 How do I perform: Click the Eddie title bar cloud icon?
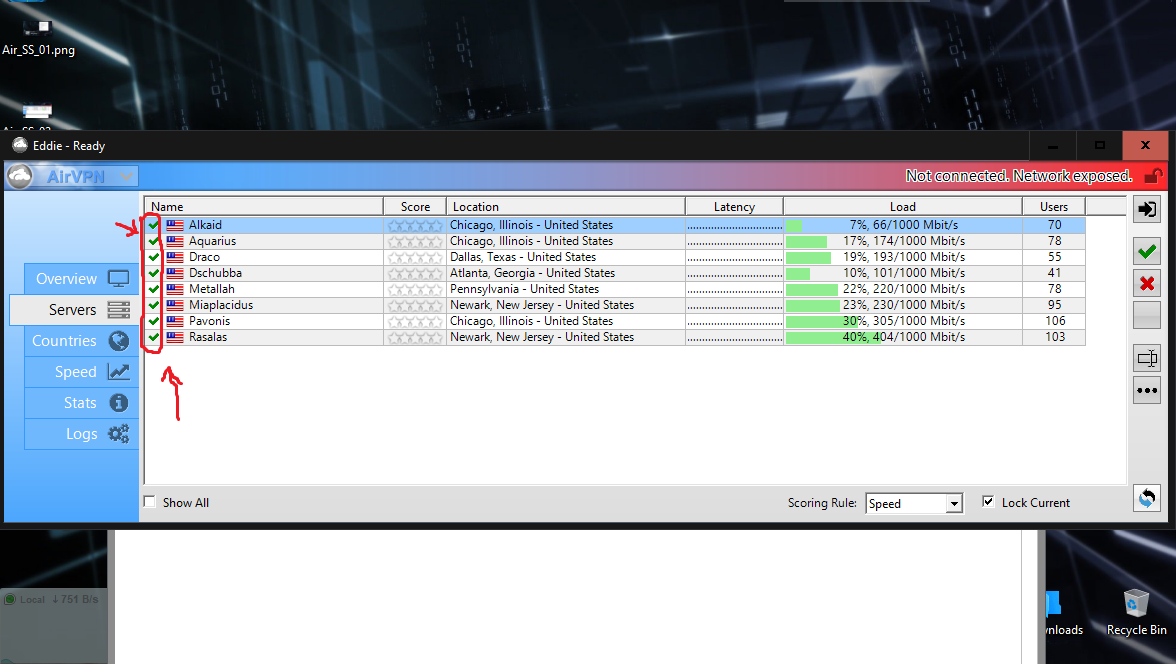tap(20, 145)
